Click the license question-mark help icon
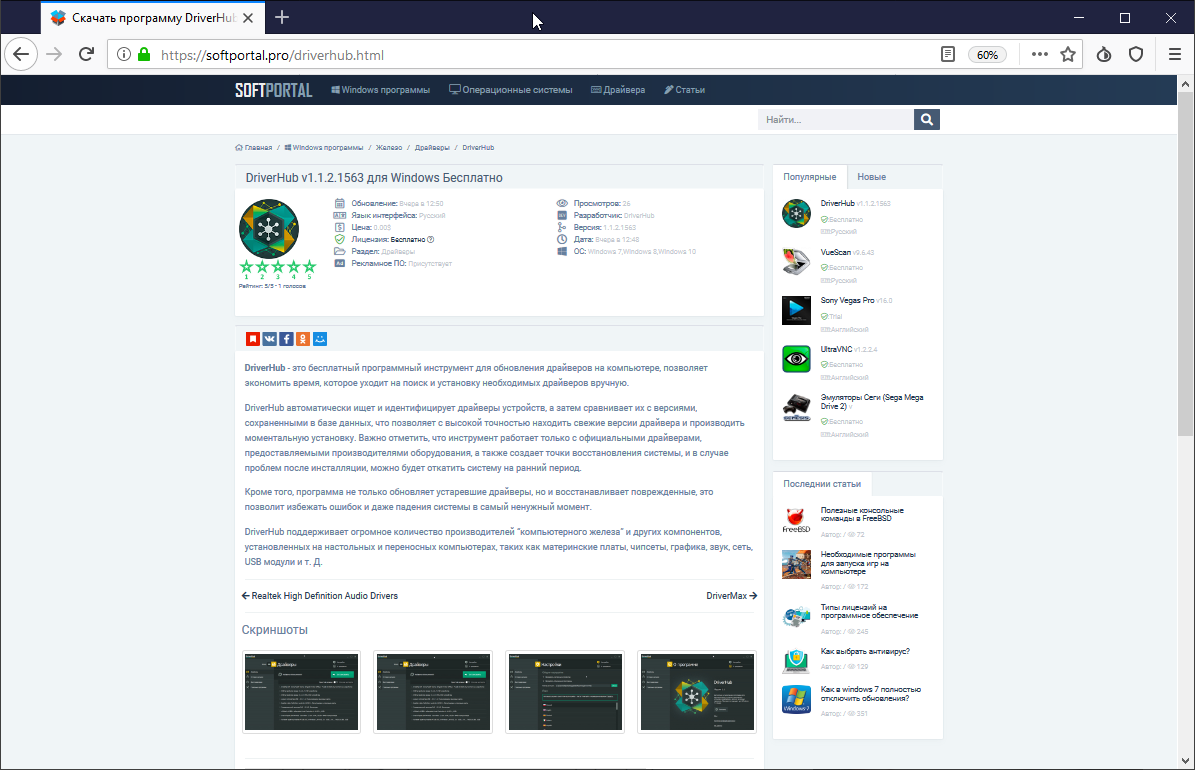This screenshot has width=1195, height=770. [431, 239]
